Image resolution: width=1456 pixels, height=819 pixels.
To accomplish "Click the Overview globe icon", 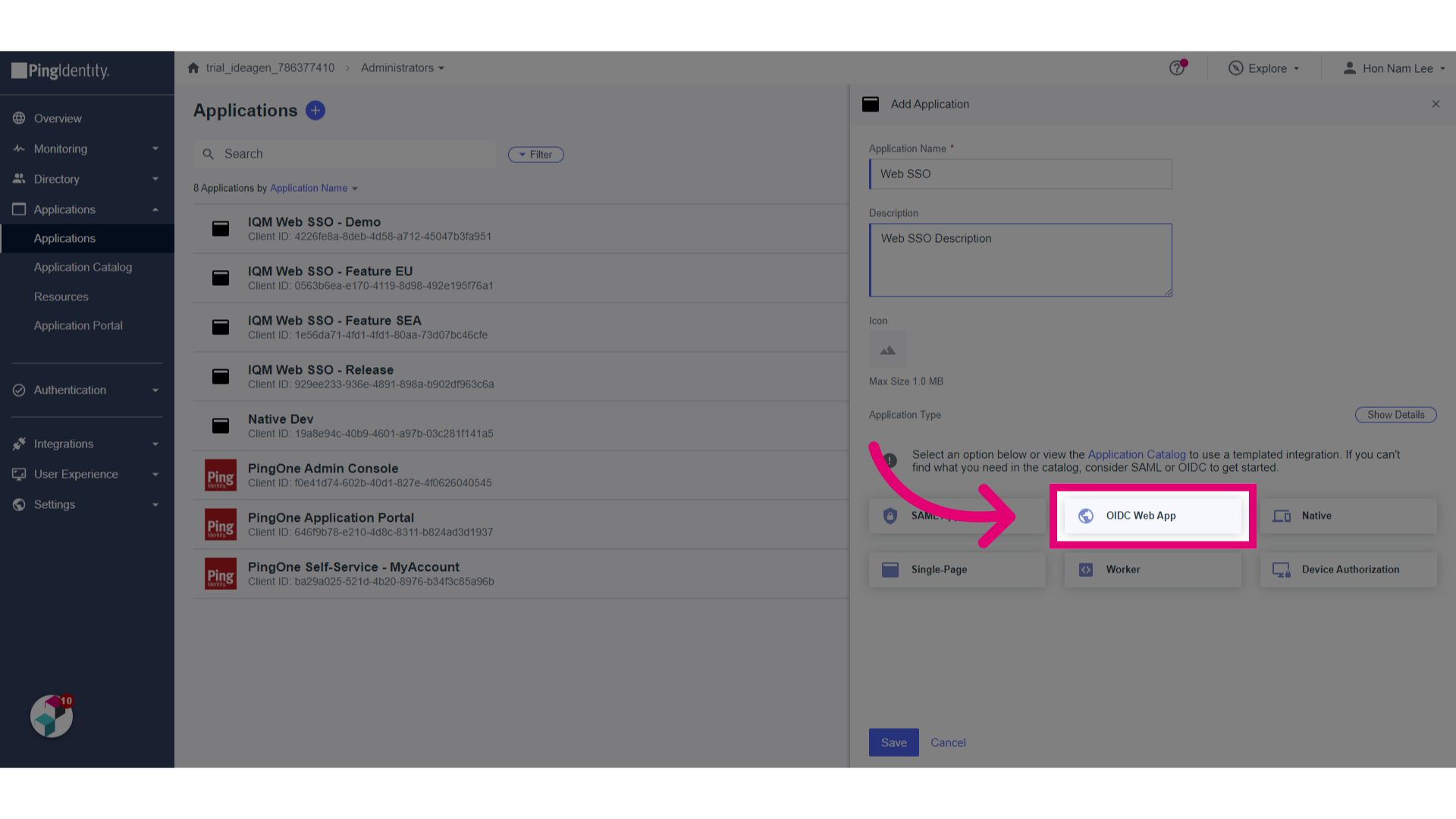I will [x=19, y=118].
